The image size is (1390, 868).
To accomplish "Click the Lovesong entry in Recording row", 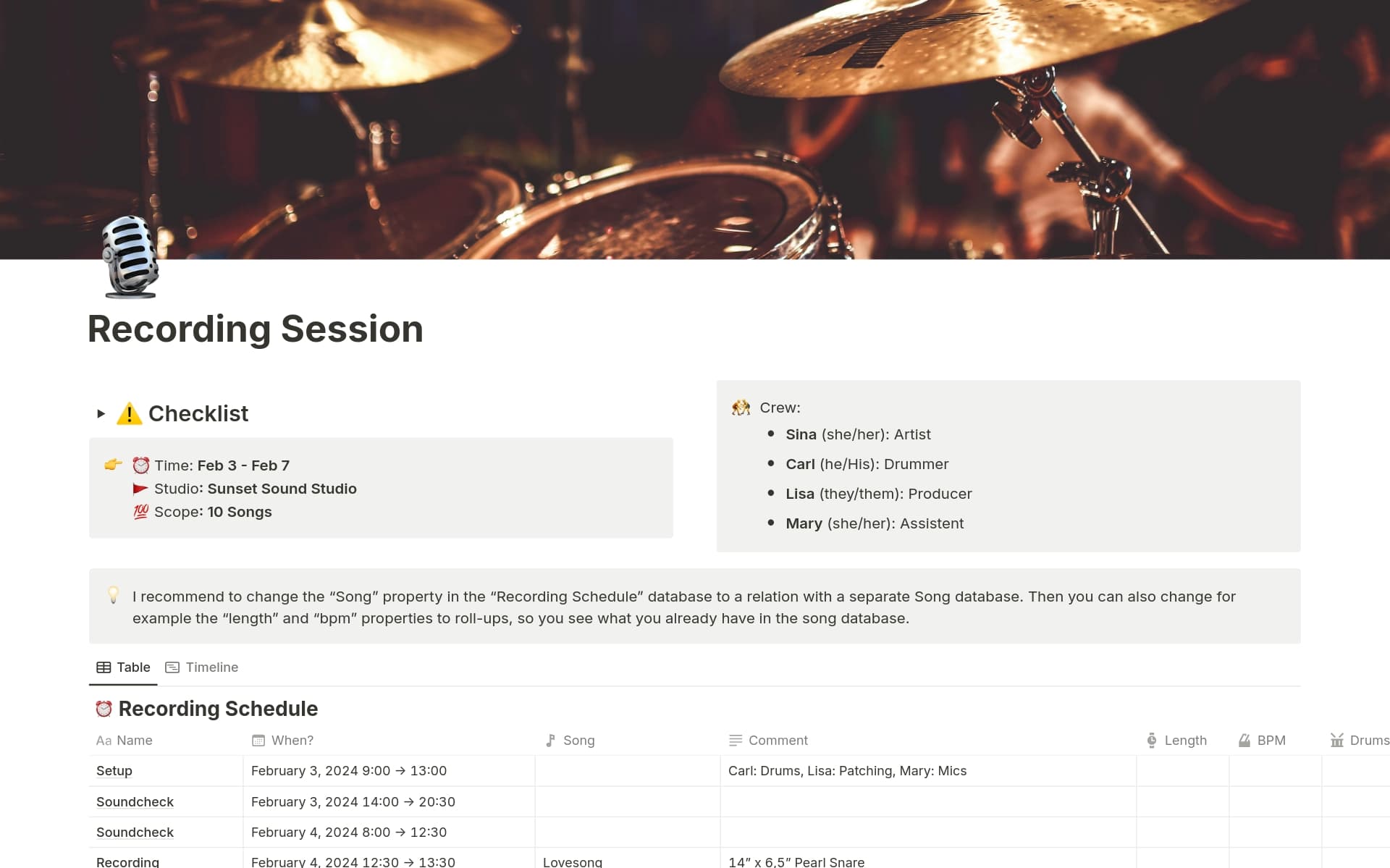I will pyautogui.click(x=572, y=861).
